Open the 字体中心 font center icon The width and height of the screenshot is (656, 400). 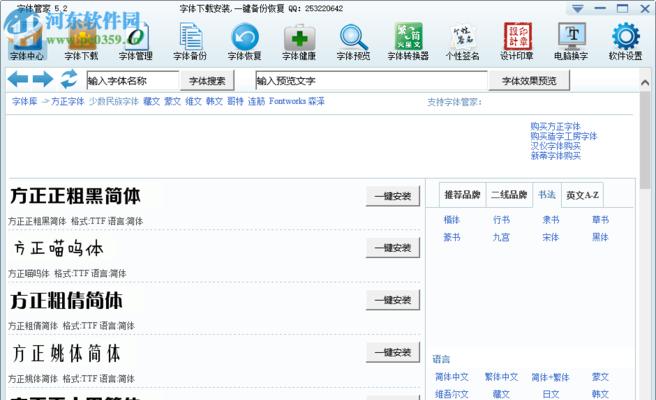coord(27,42)
